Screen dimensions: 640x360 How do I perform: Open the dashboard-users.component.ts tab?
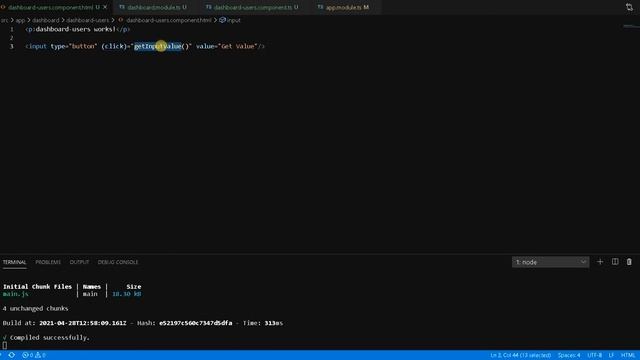click(252, 7)
